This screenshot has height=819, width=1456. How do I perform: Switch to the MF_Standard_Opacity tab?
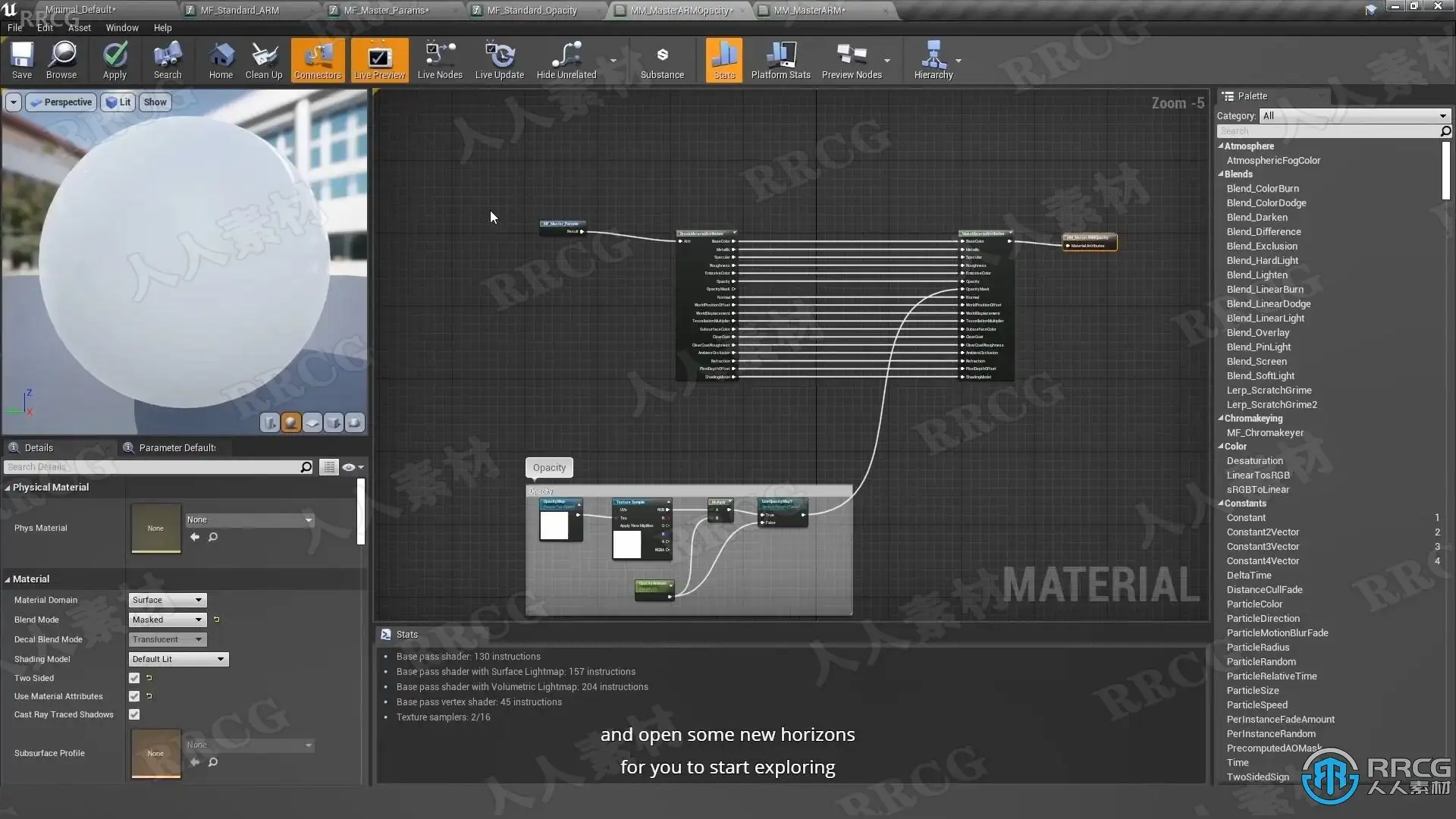532,11
